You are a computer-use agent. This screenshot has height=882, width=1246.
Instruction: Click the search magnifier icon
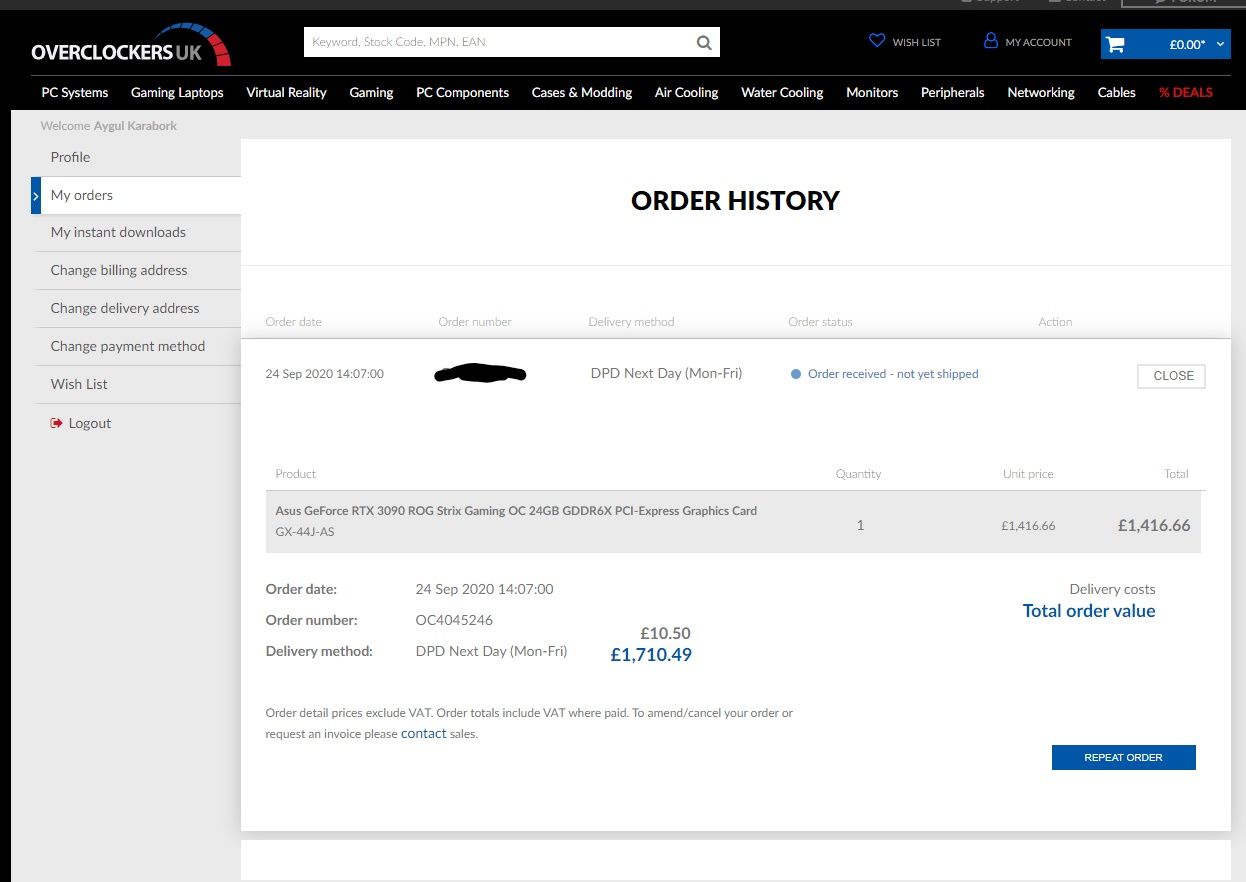[704, 42]
